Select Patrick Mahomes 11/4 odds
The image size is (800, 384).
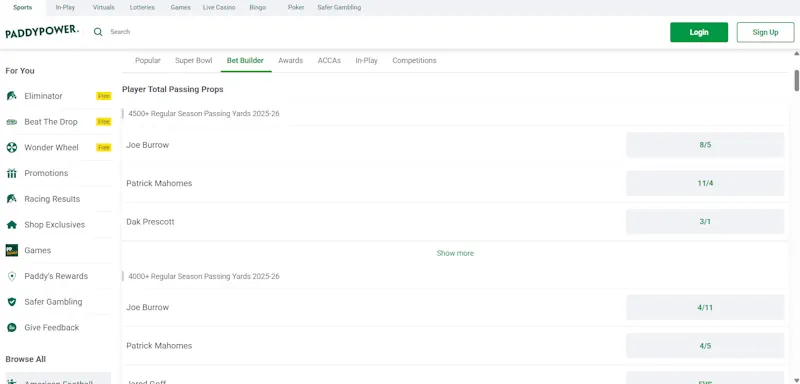pyautogui.click(x=705, y=183)
